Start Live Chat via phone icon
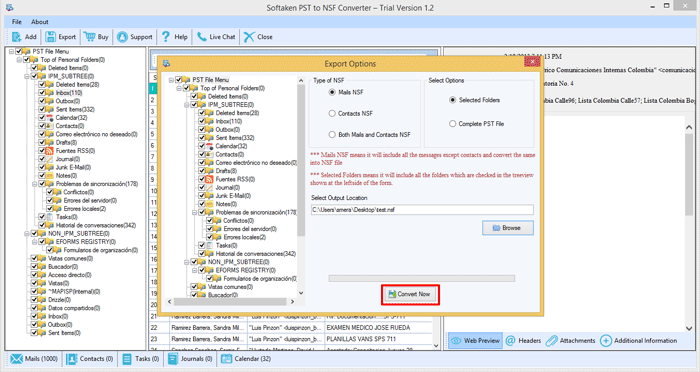Image resolution: width=700 pixels, height=372 pixels. 202,37
